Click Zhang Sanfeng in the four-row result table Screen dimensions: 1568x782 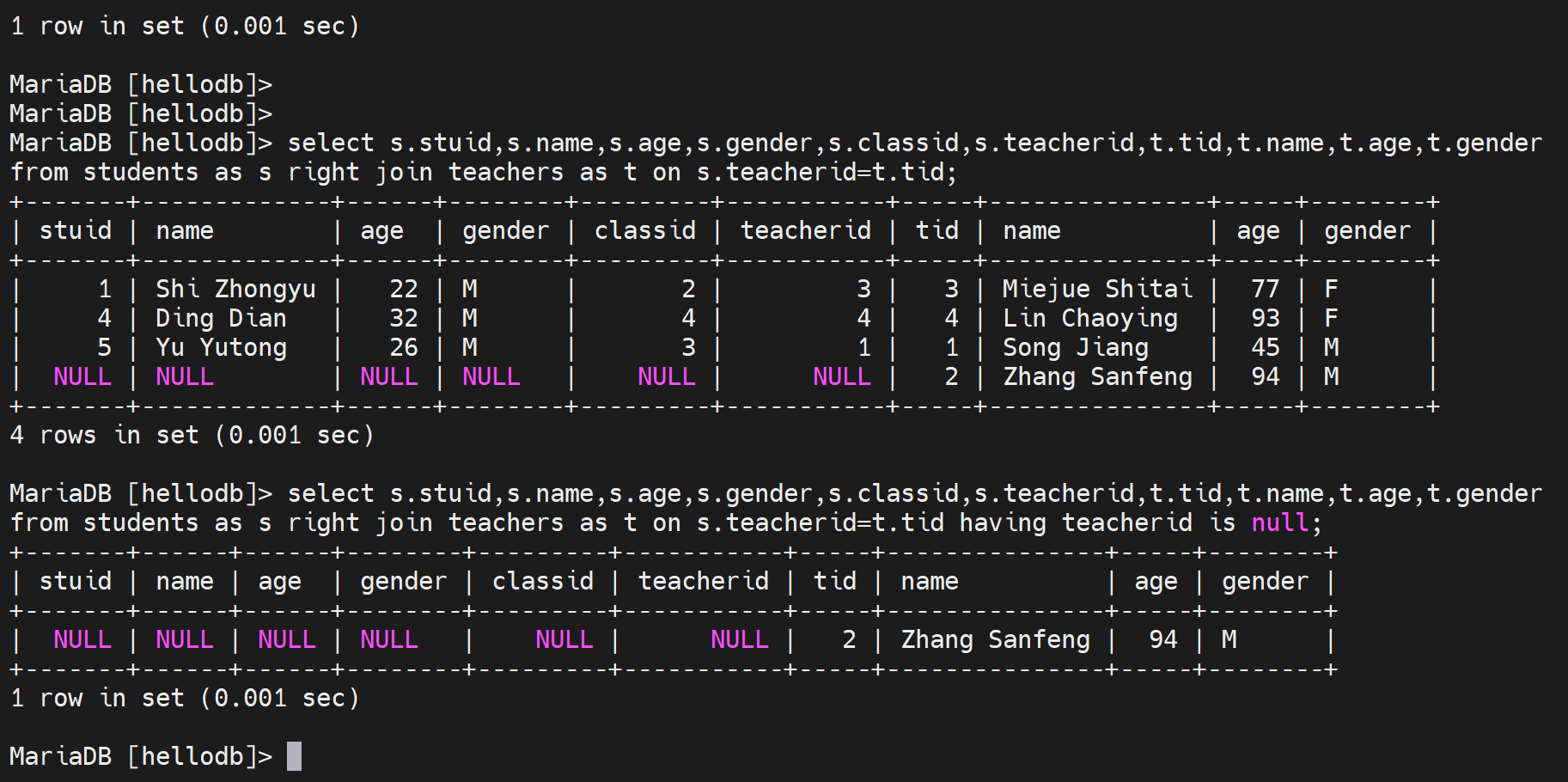click(1097, 376)
